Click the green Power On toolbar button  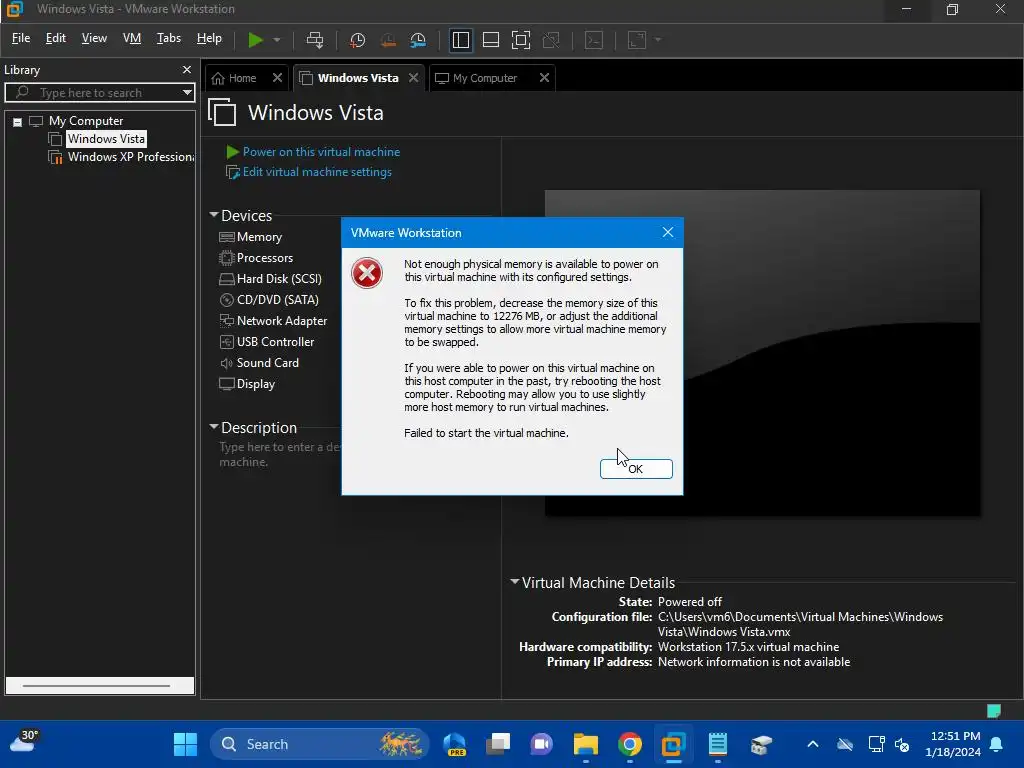coord(255,40)
